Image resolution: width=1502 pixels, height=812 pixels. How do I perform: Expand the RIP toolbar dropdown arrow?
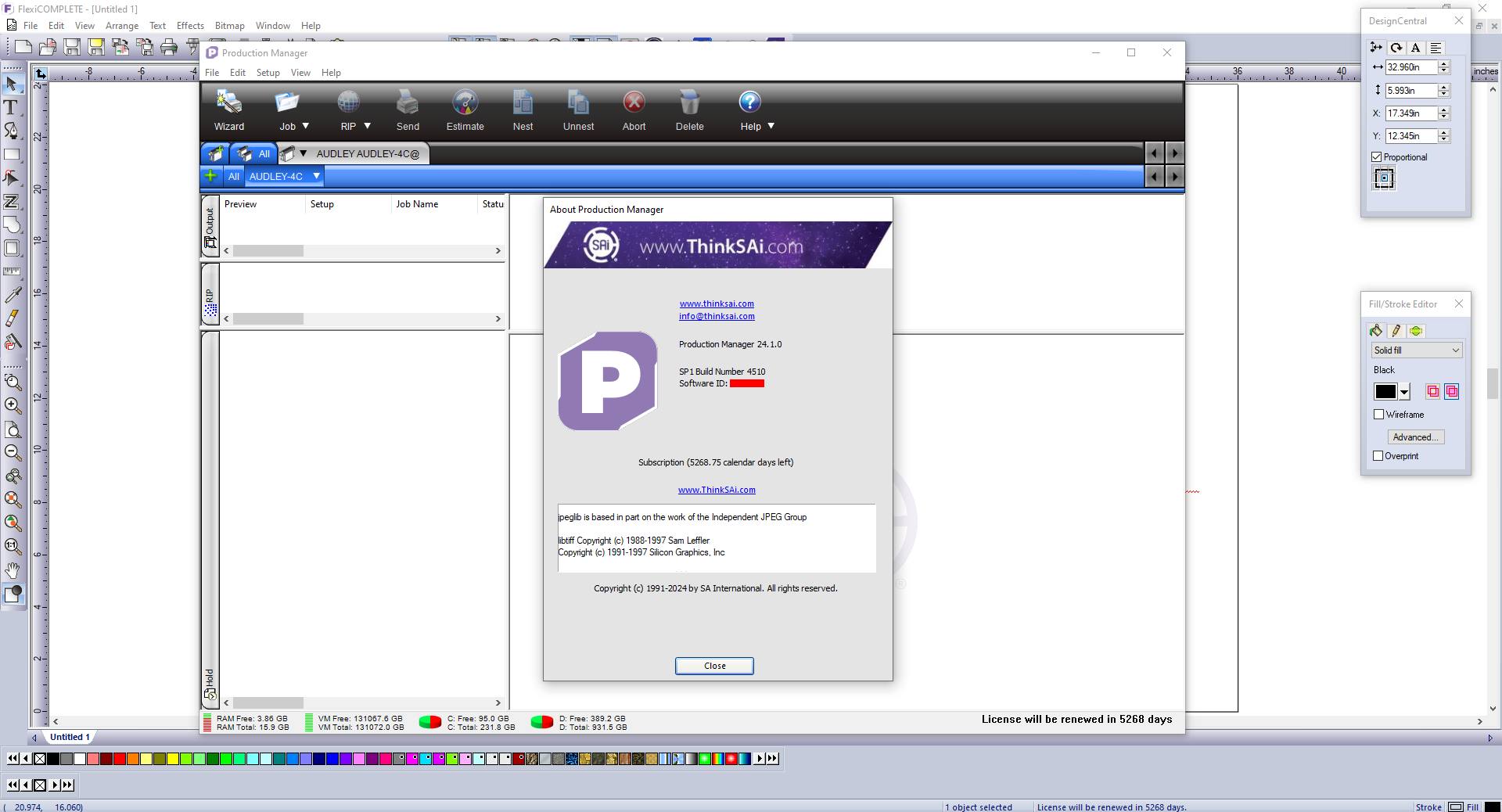pyautogui.click(x=367, y=126)
